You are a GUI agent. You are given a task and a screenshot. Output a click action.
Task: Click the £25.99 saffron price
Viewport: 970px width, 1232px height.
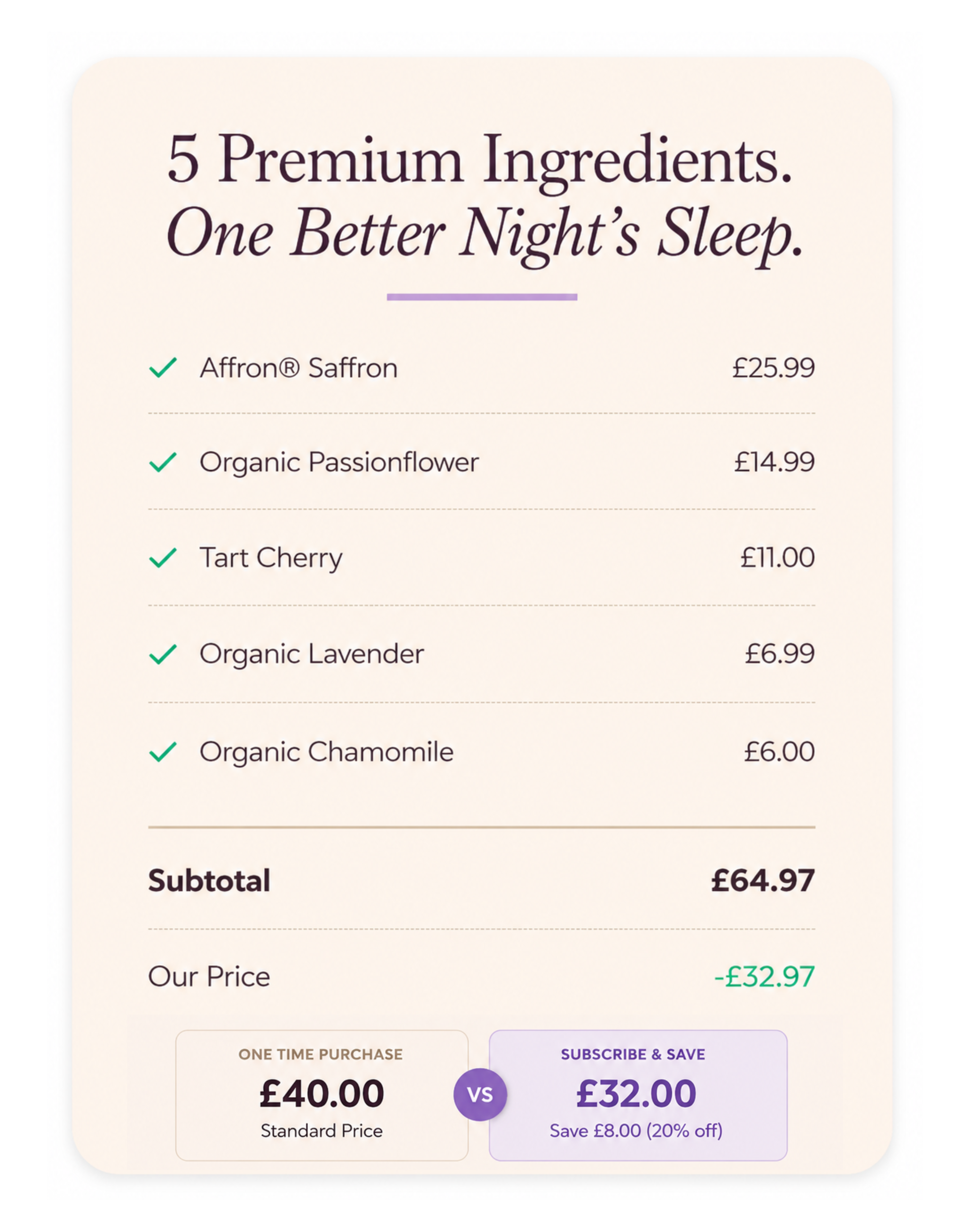click(x=773, y=368)
